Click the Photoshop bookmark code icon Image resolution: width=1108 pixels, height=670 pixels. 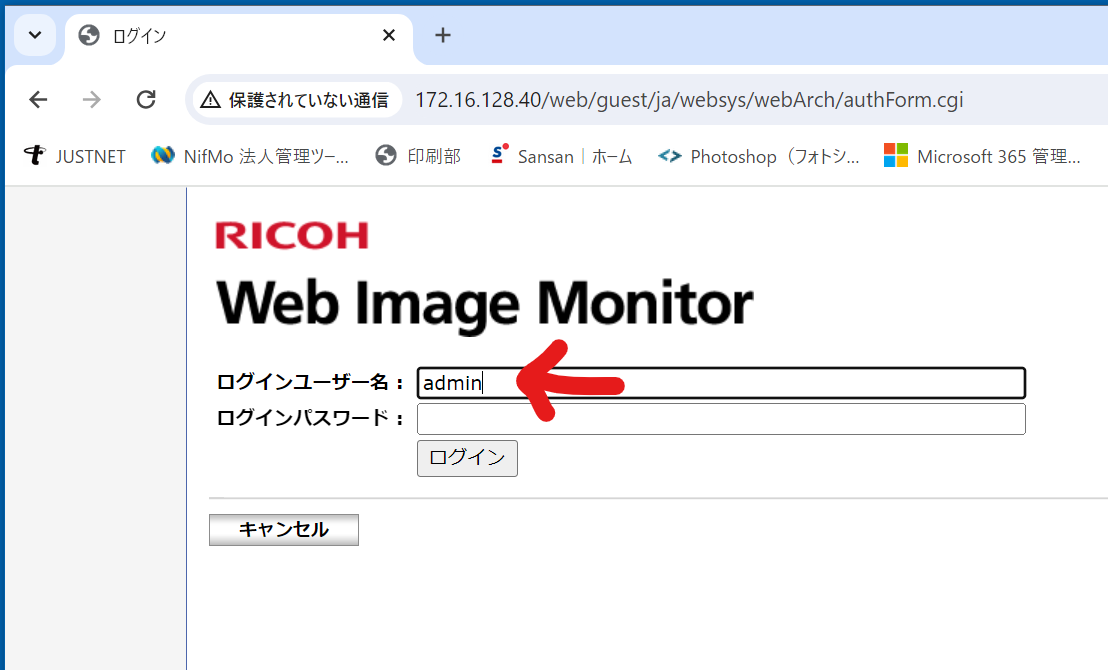click(x=670, y=155)
